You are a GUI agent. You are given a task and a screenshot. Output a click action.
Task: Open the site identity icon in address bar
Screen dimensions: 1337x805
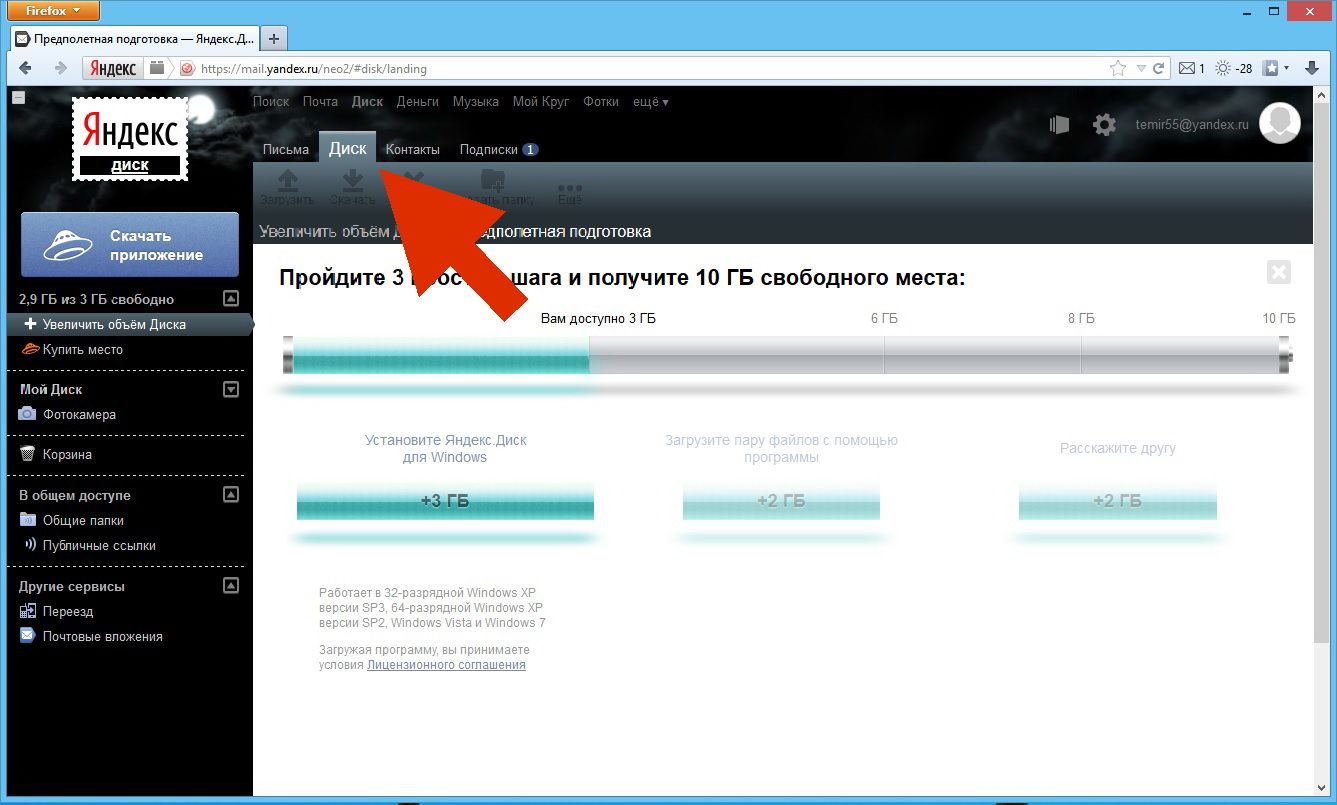pos(186,69)
